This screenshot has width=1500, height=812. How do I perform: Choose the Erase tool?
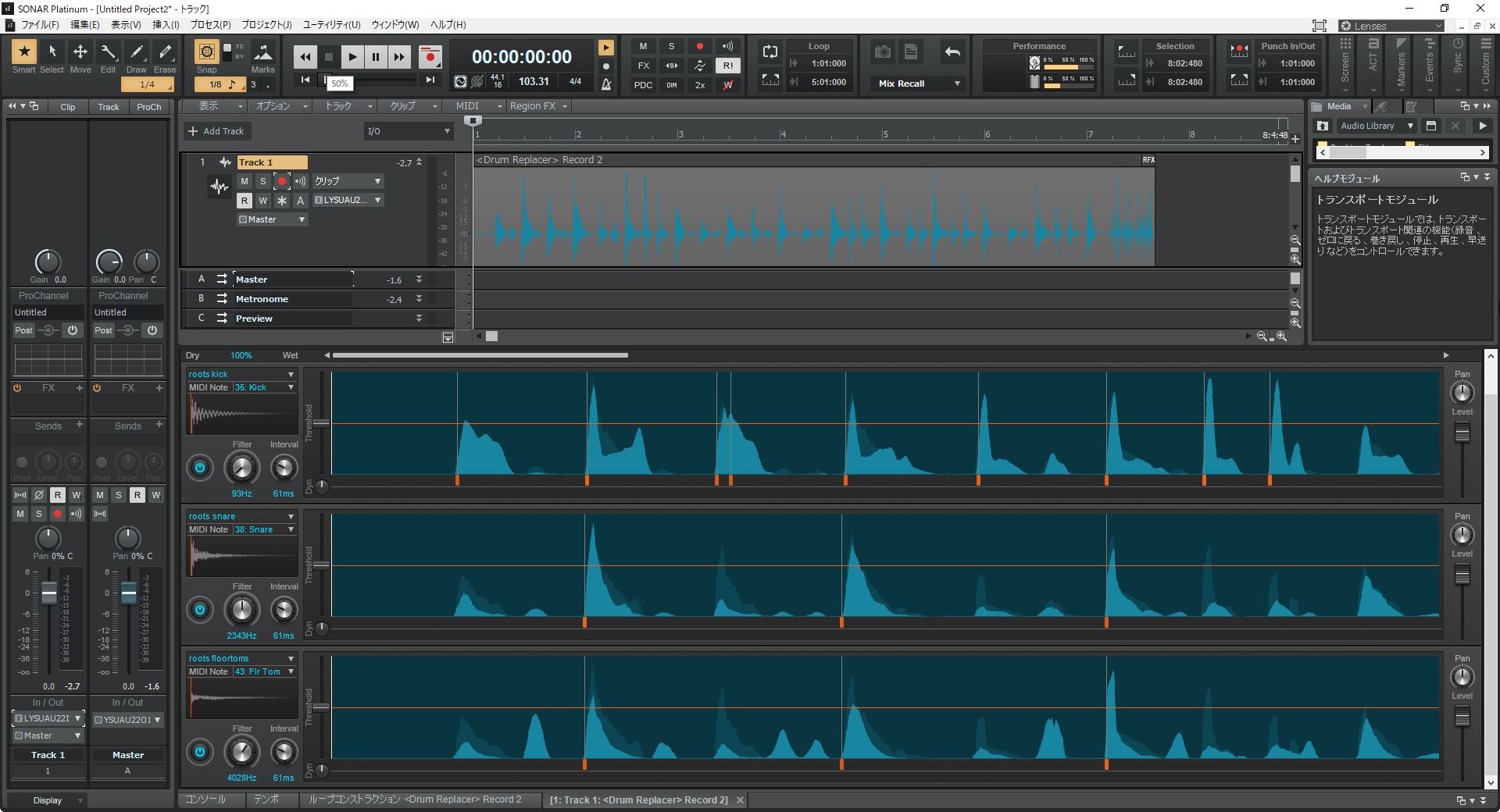pos(165,52)
